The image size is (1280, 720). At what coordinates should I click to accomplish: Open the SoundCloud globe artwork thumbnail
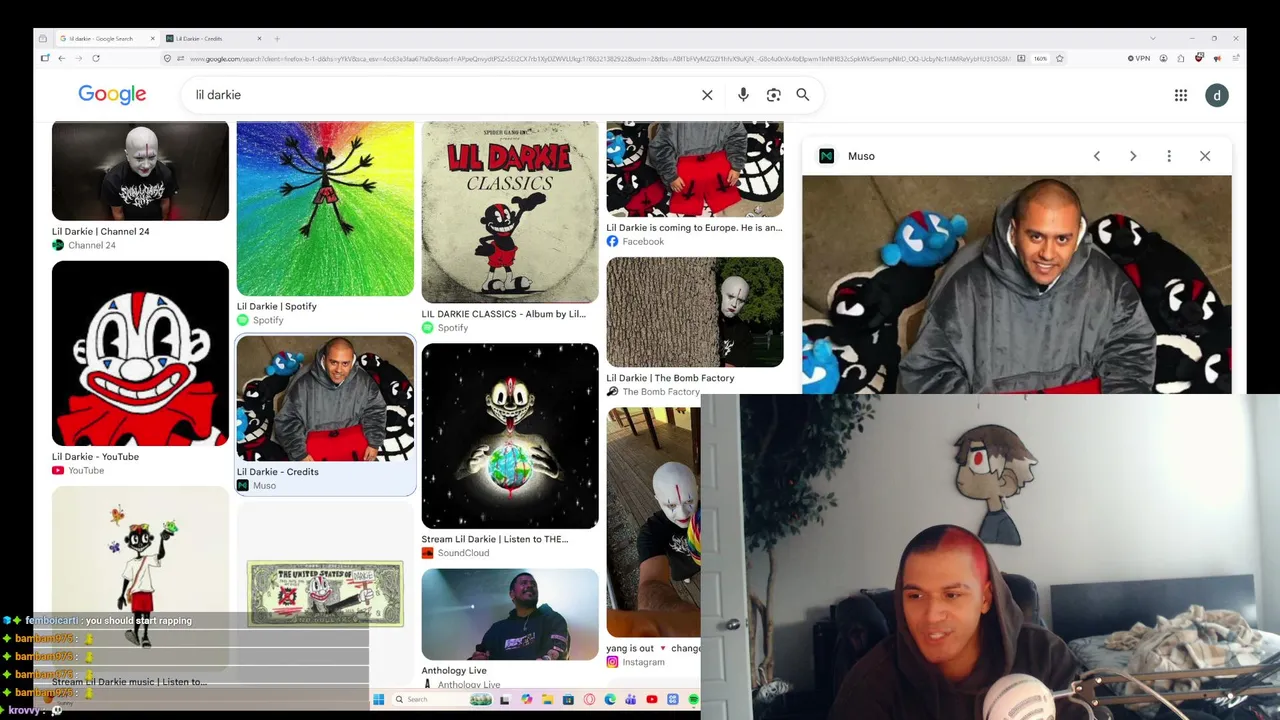pos(510,436)
